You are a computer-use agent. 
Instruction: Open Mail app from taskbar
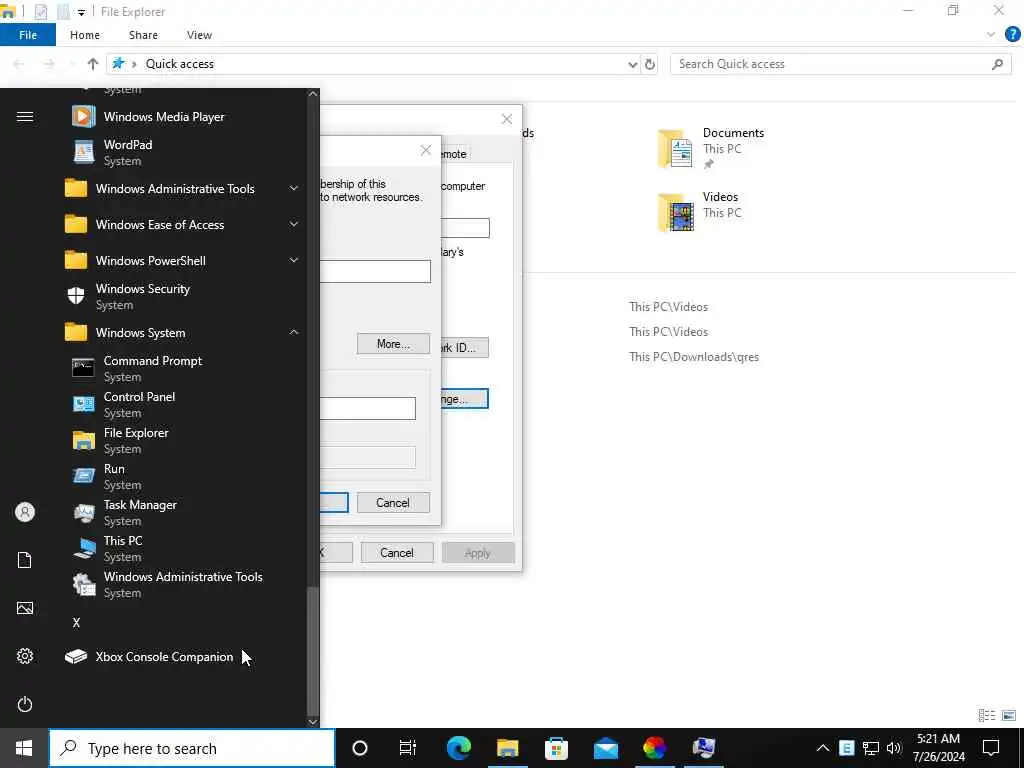pos(605,748)
